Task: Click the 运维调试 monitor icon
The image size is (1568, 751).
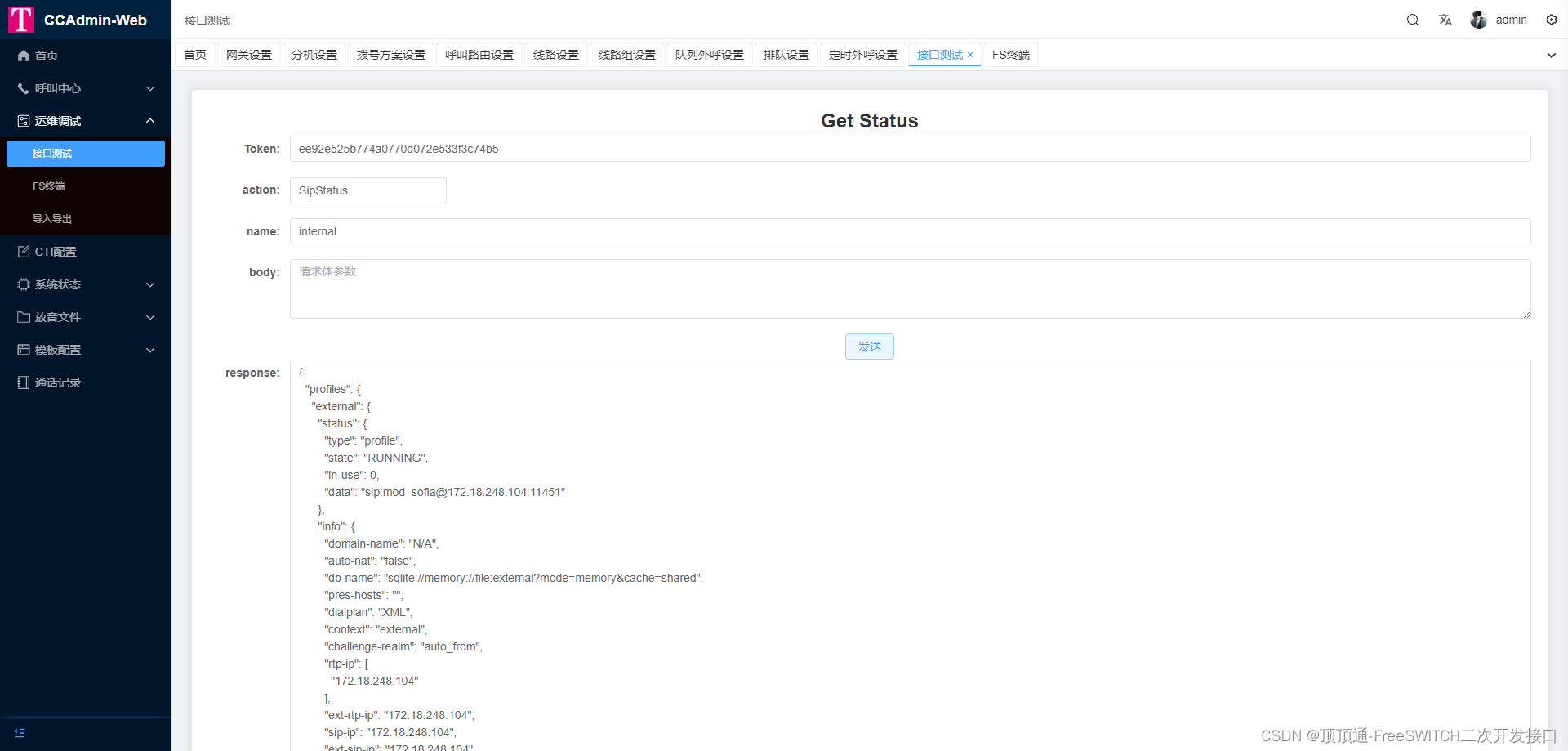Action: [23, 121]
